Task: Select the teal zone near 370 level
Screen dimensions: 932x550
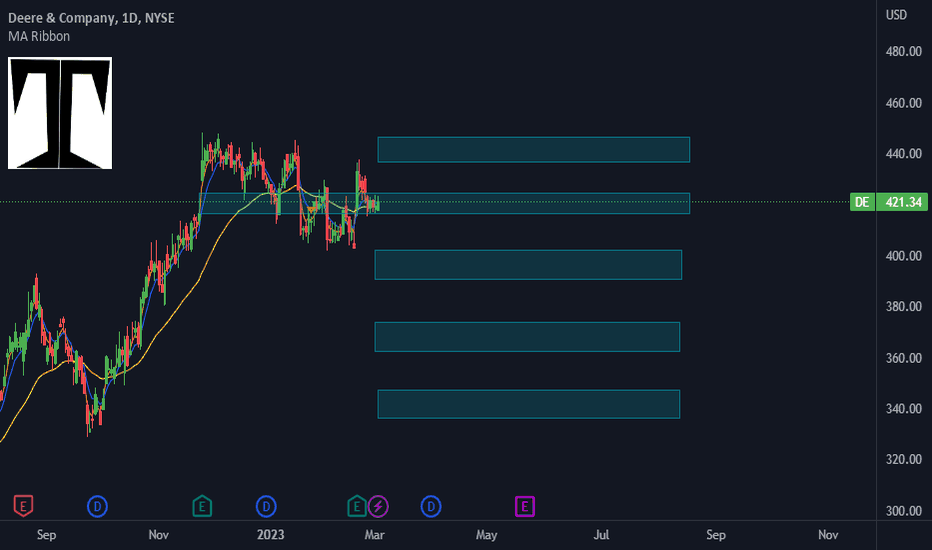Action: (x=527, y=337)
